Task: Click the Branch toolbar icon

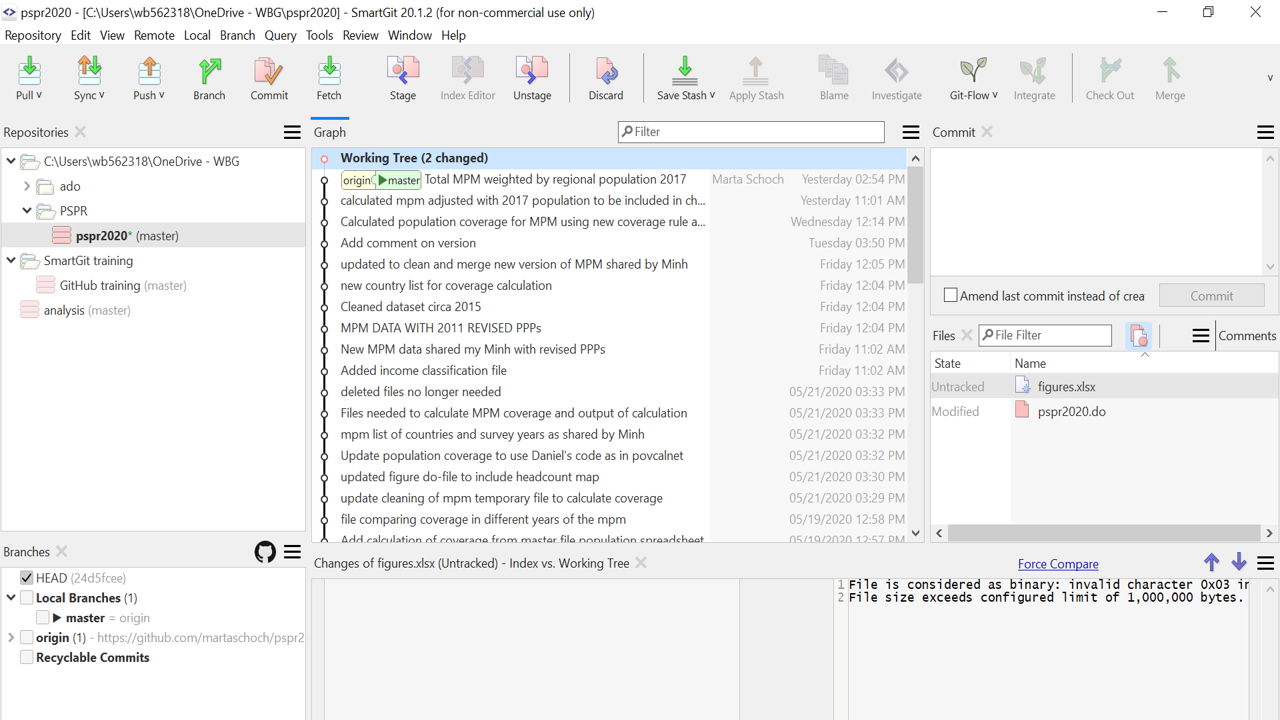Action: 209,71
